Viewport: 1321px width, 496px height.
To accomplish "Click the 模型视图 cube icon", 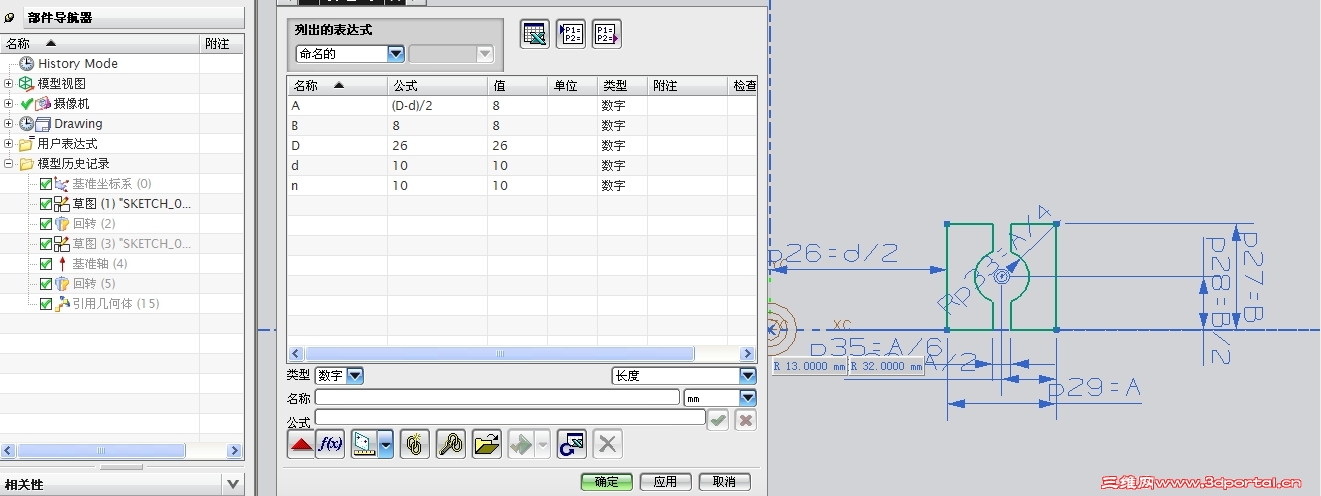I will [x=26, y=83].
